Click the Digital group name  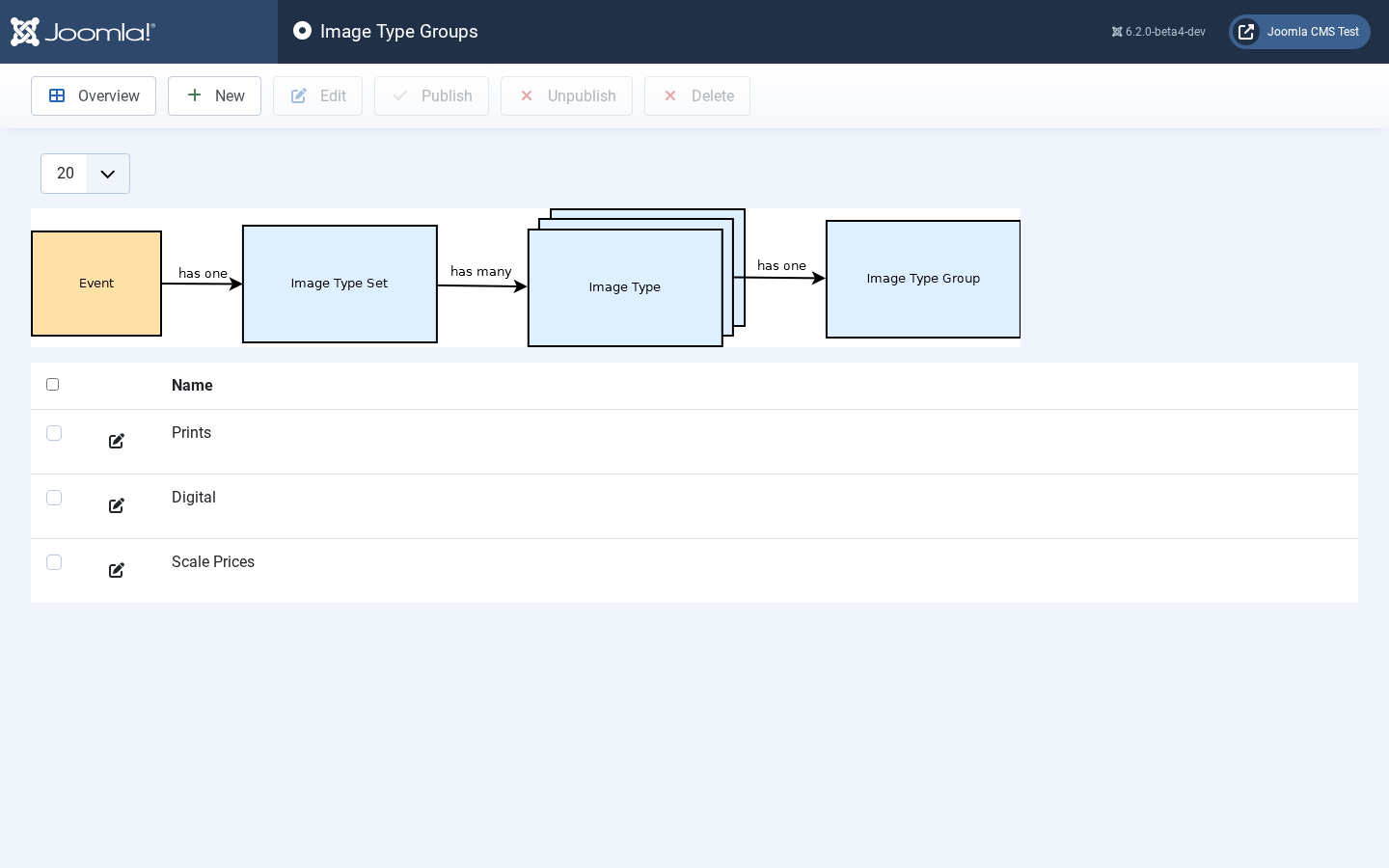pyautogui.click(x=194, y=498)
